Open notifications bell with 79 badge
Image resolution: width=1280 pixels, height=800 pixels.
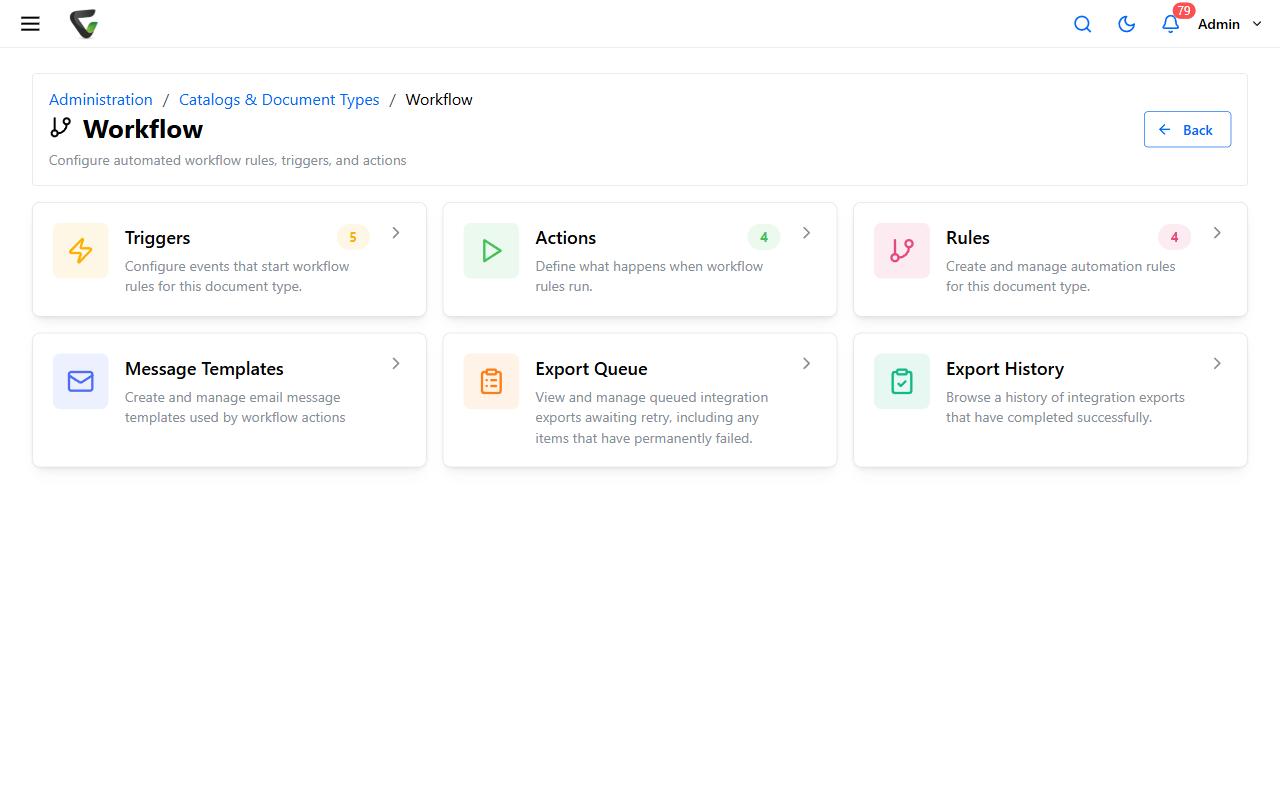(x=1171, y=24)
